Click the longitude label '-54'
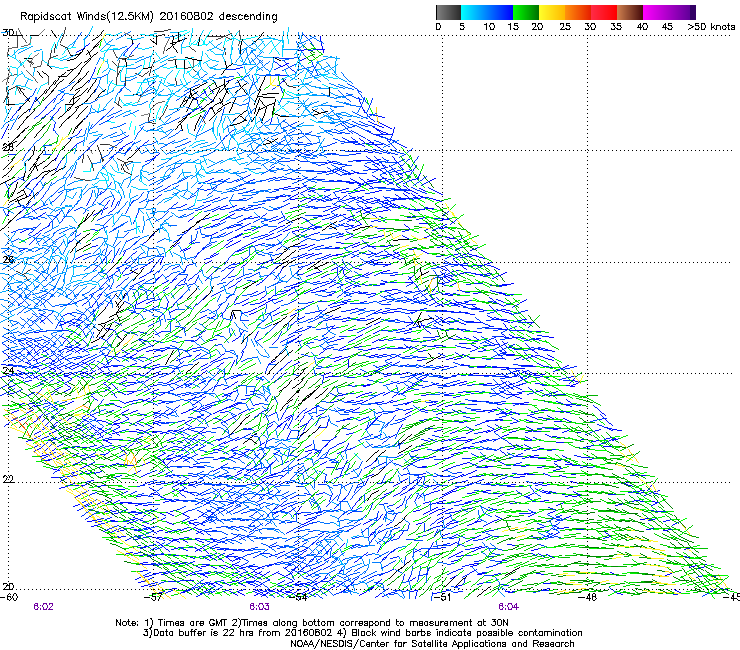 (299, 597)
